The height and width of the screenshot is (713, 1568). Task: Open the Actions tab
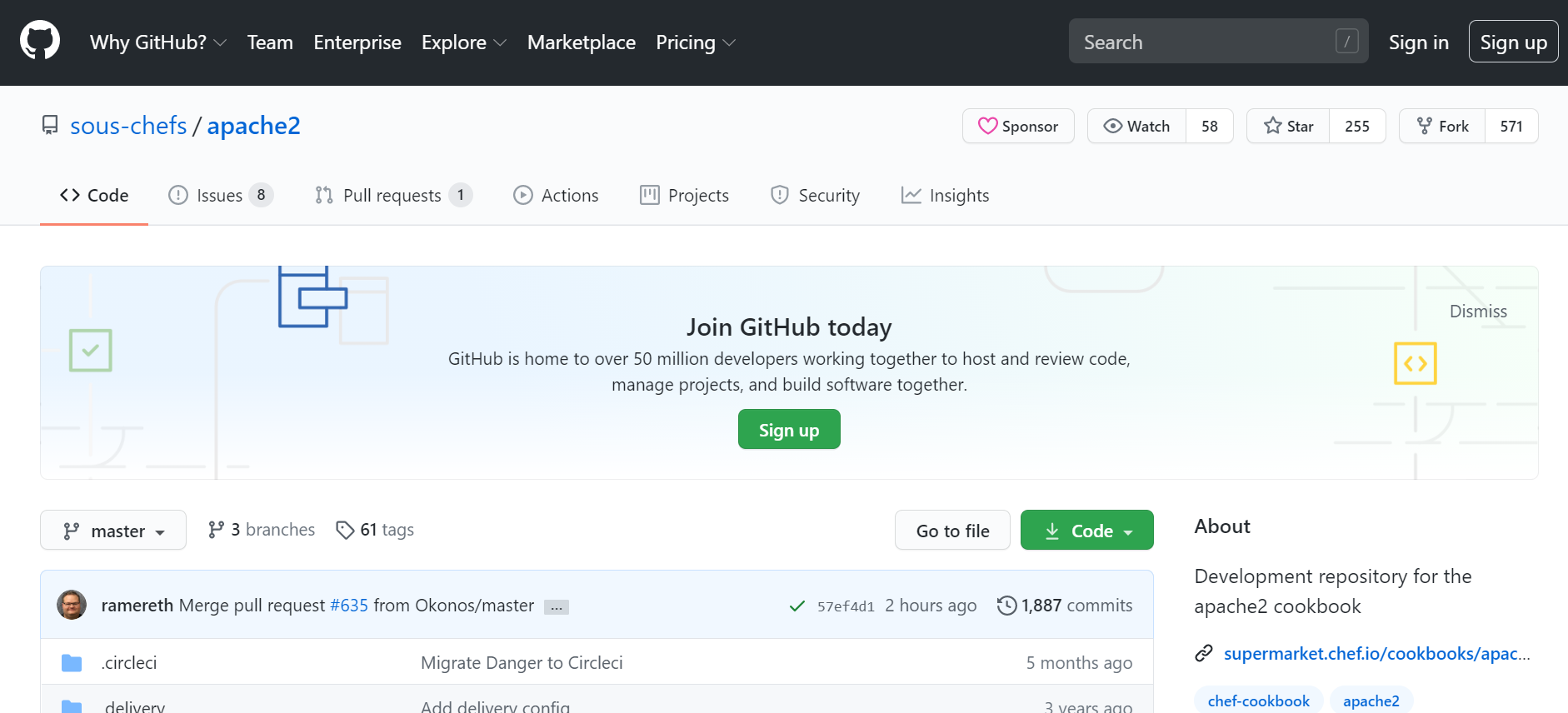click(556, 195)
